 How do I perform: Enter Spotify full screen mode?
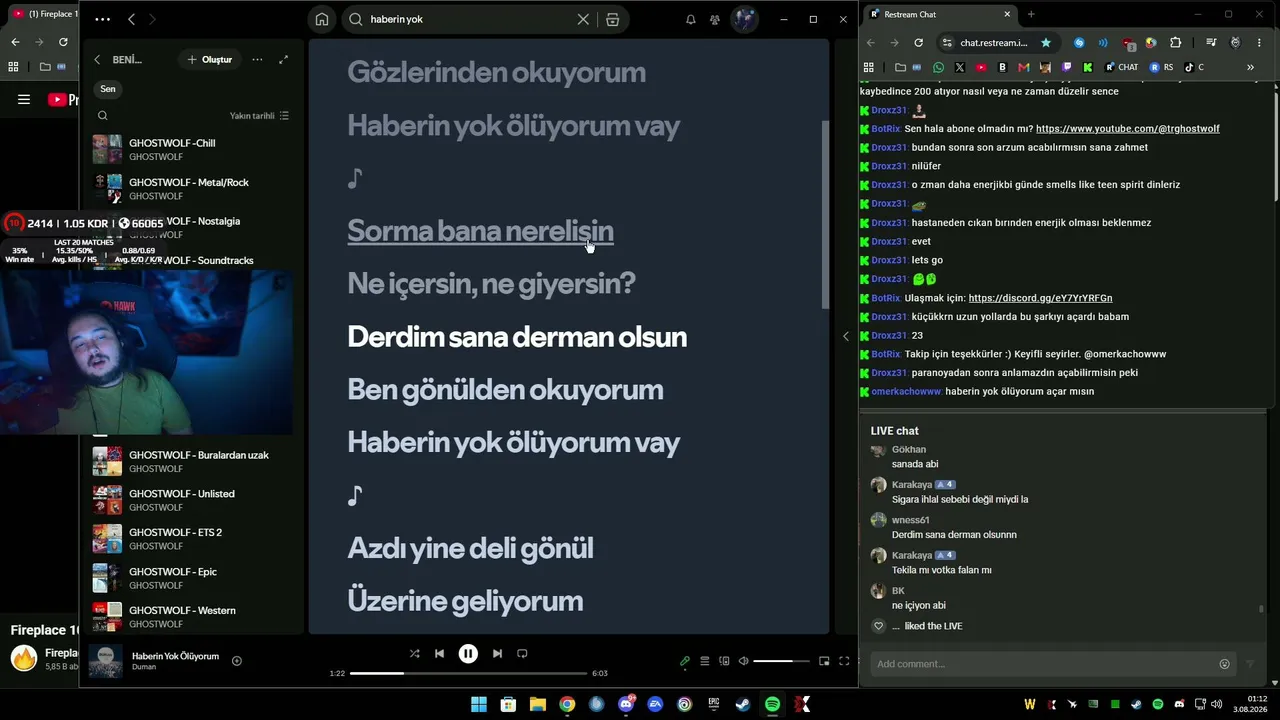click(844, 661)
